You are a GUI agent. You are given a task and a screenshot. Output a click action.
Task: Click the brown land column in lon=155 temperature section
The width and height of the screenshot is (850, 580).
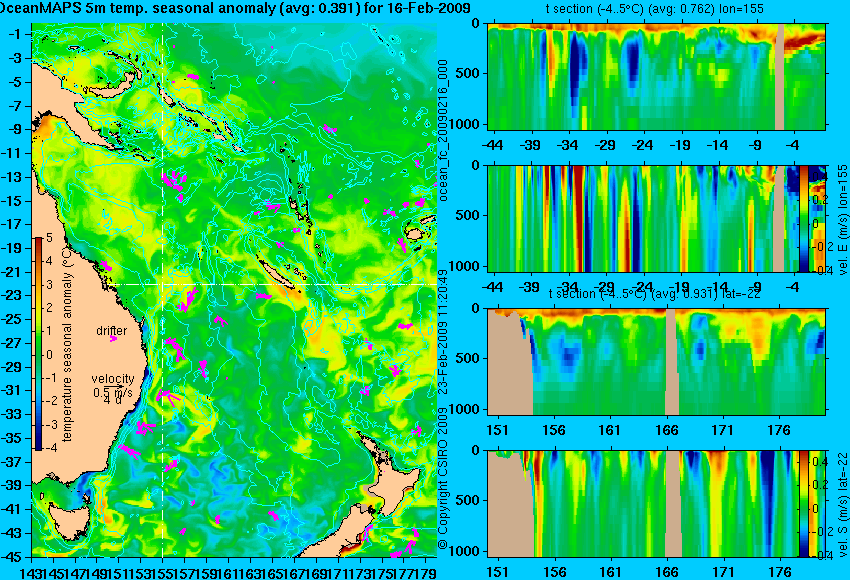[x=780, y=76]
